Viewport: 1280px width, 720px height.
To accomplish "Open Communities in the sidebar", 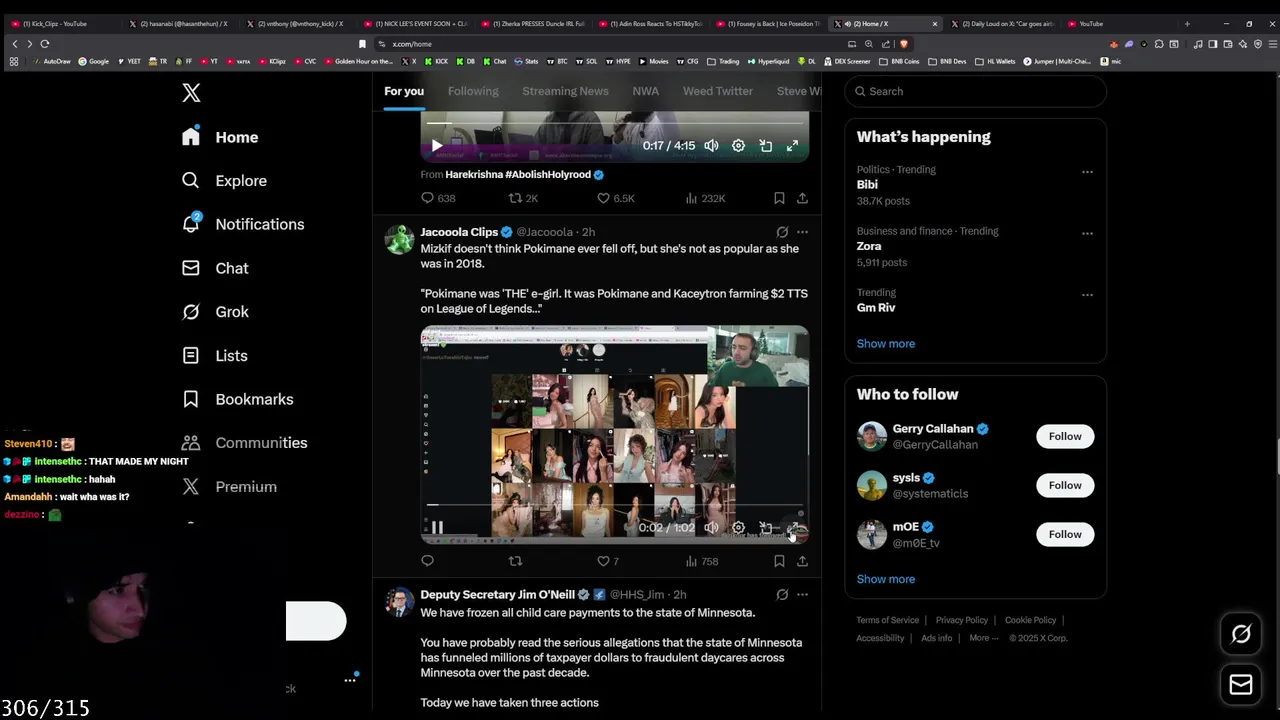I will 244,443.
